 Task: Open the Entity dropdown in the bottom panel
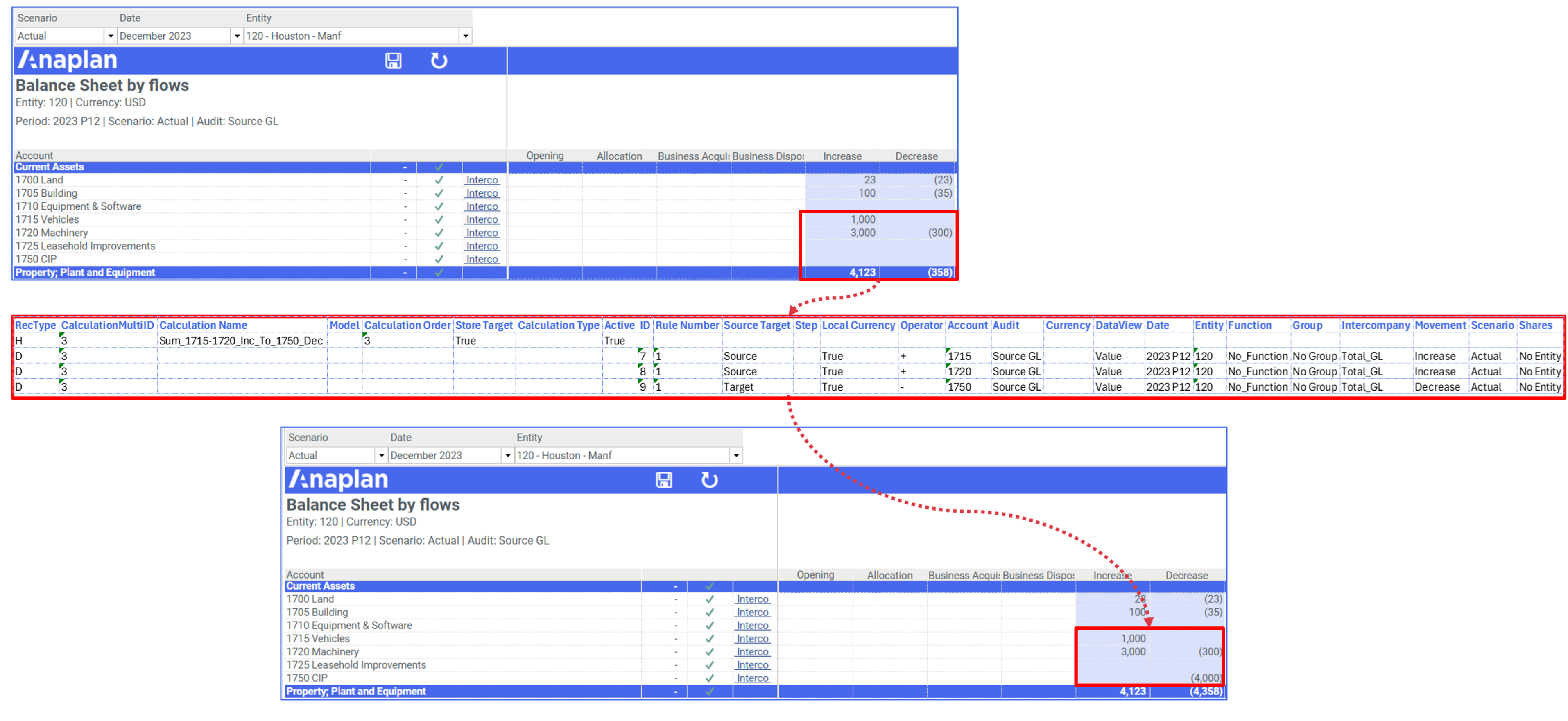click(737, 456)
